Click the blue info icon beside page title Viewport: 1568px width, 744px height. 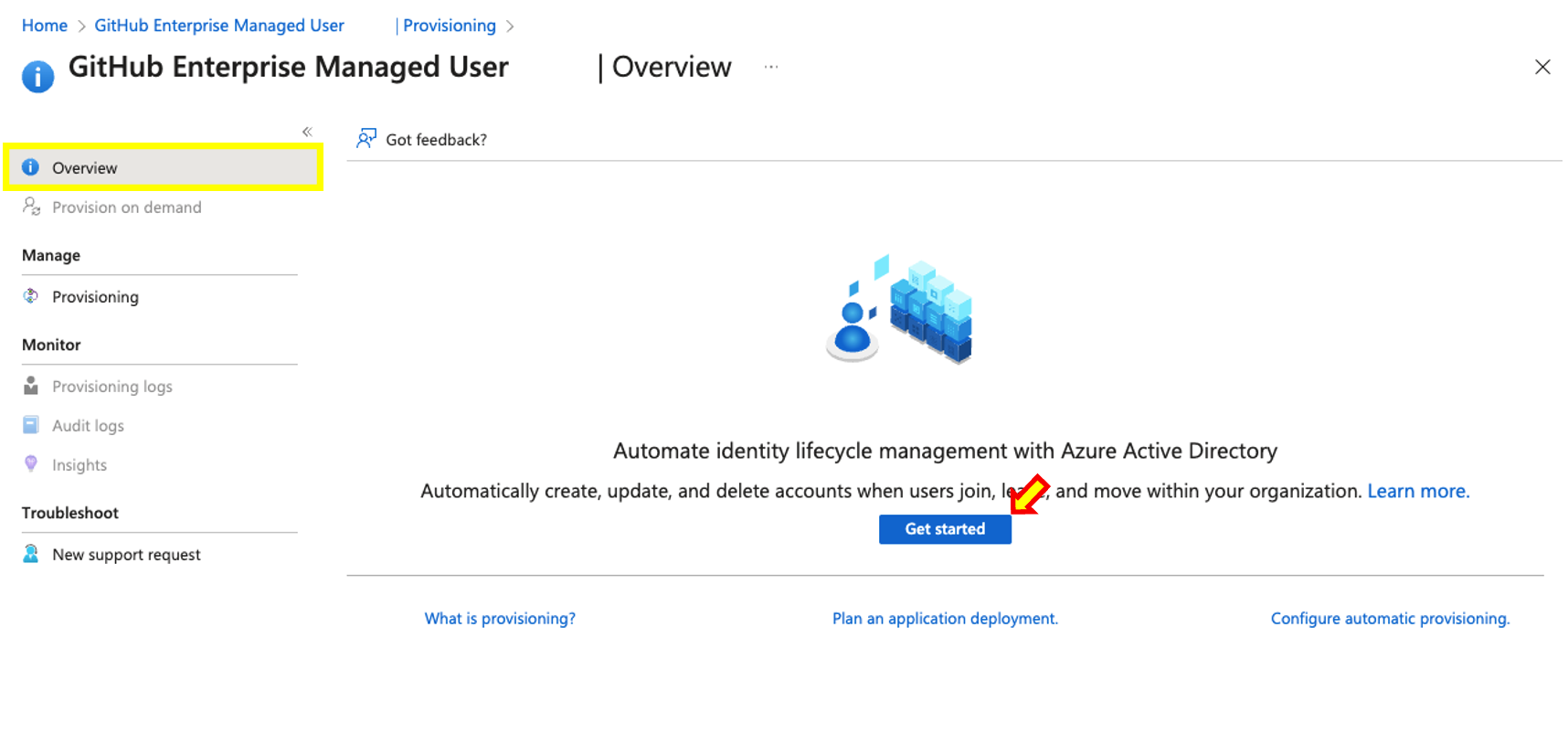(x=37, y=77)
